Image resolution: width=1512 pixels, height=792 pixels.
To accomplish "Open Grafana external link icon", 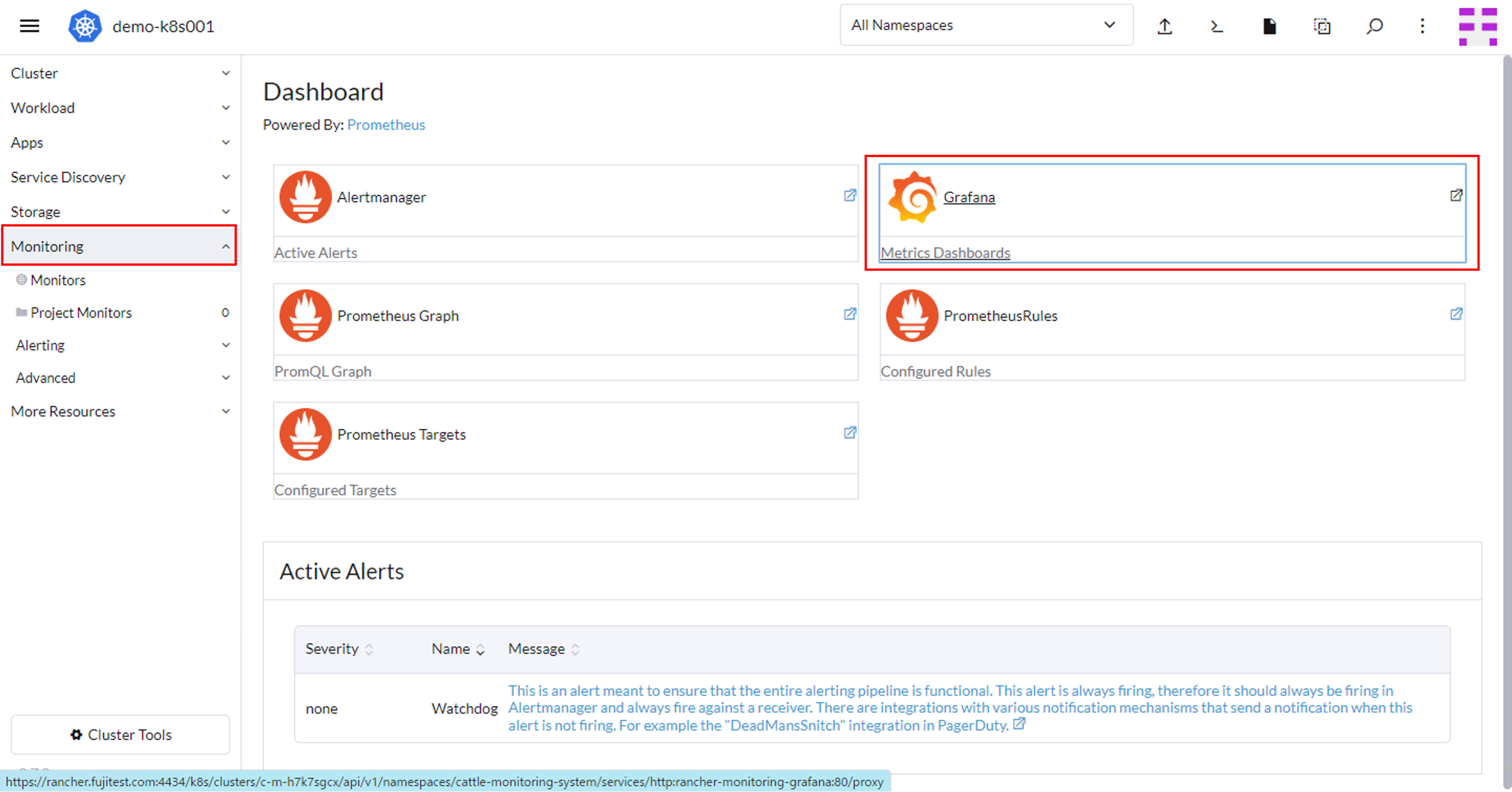I will [1456, 195].
